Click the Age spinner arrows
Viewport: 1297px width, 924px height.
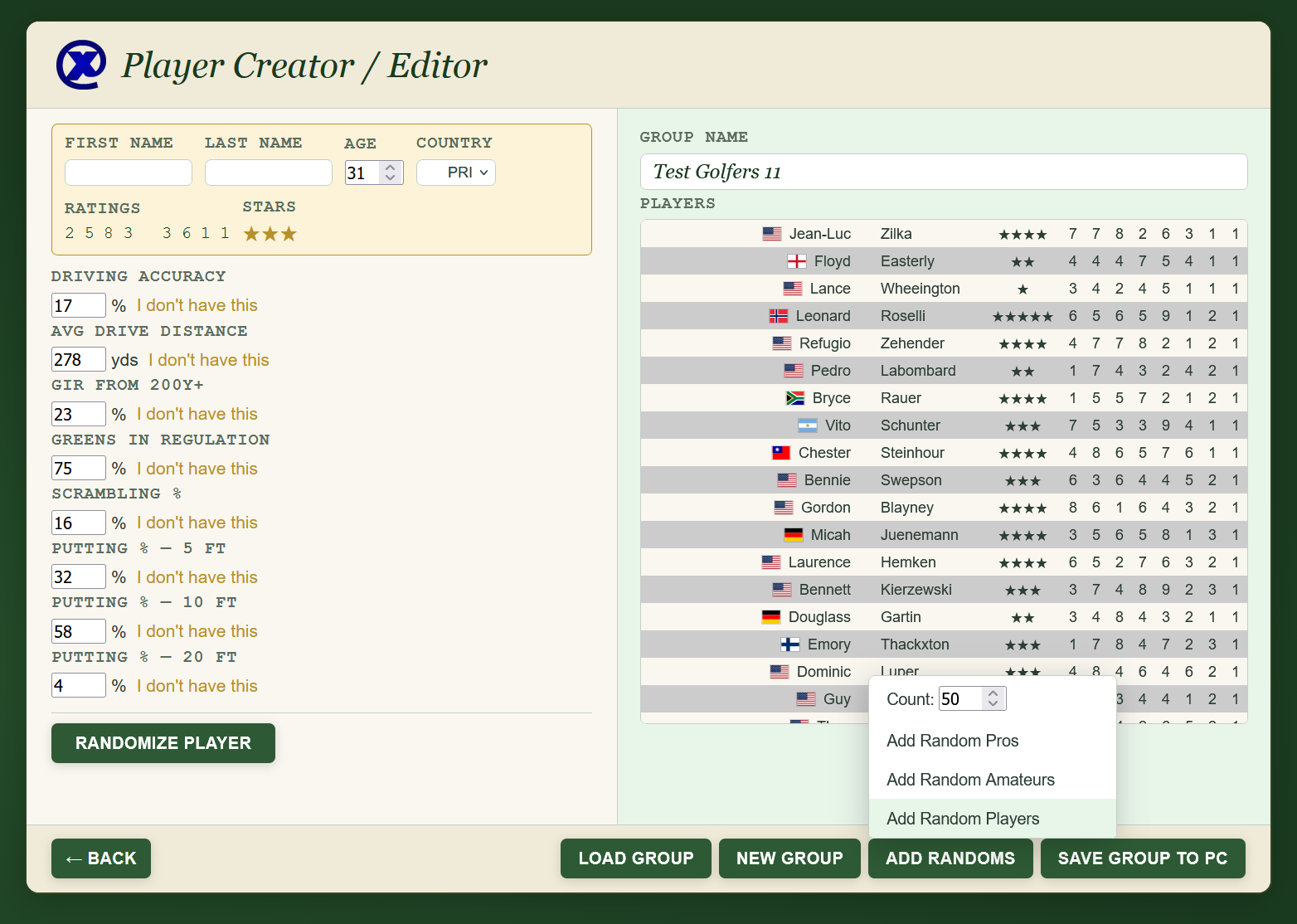391,173
